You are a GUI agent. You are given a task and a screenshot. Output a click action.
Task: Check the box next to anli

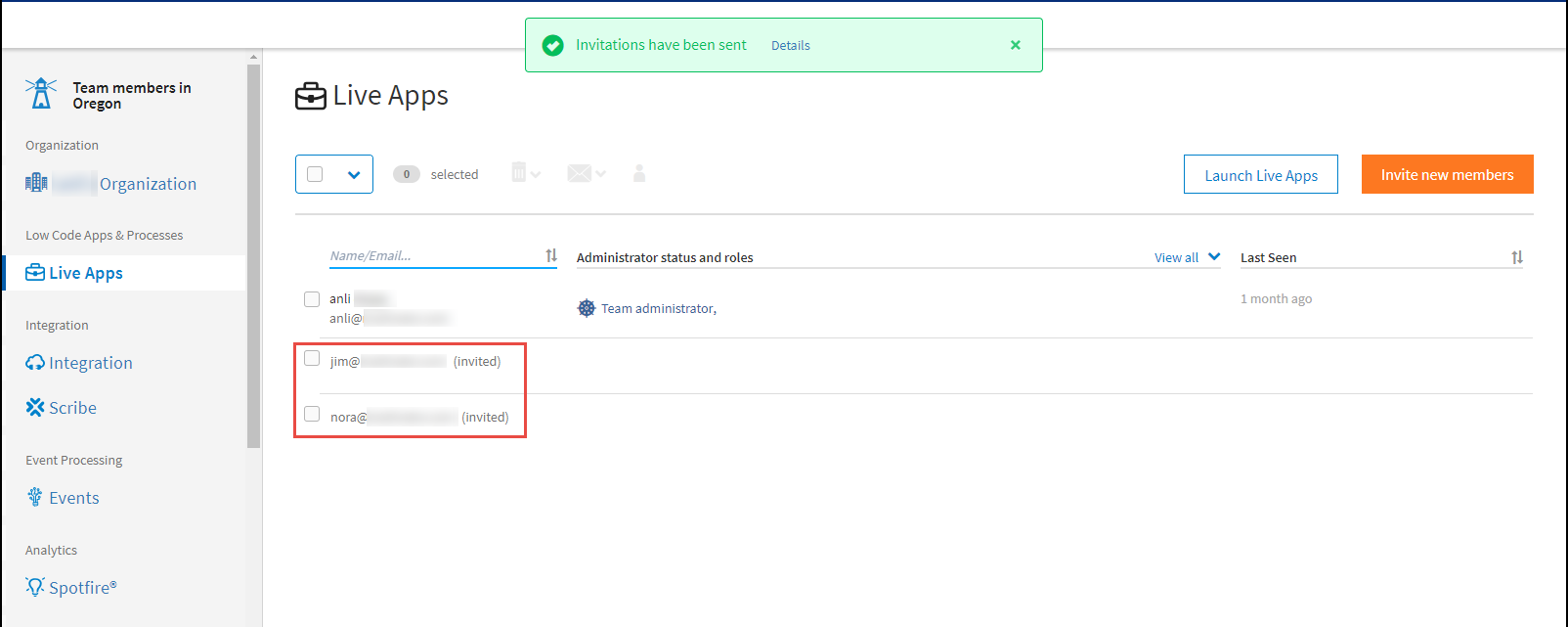click(x=312, y=299)
